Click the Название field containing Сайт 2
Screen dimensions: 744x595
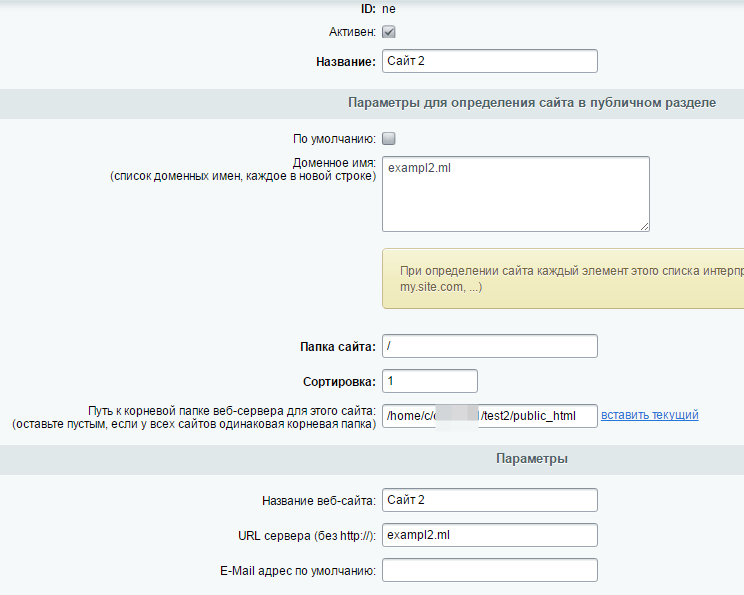click(489, 61)
